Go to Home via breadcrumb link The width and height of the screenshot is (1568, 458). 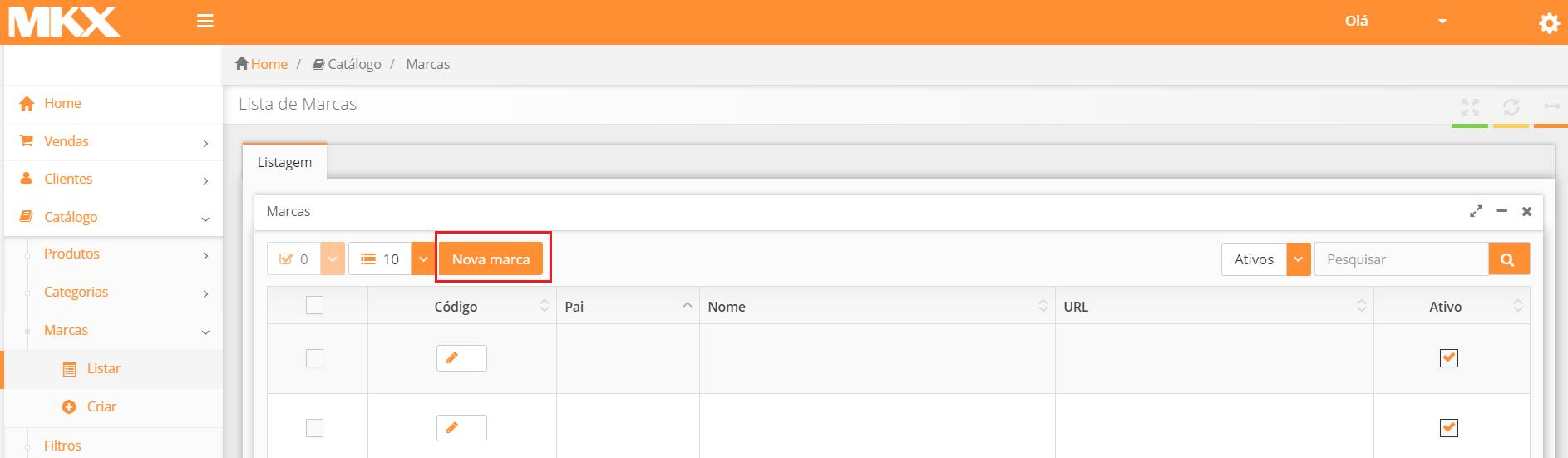(x=269, y=64)
